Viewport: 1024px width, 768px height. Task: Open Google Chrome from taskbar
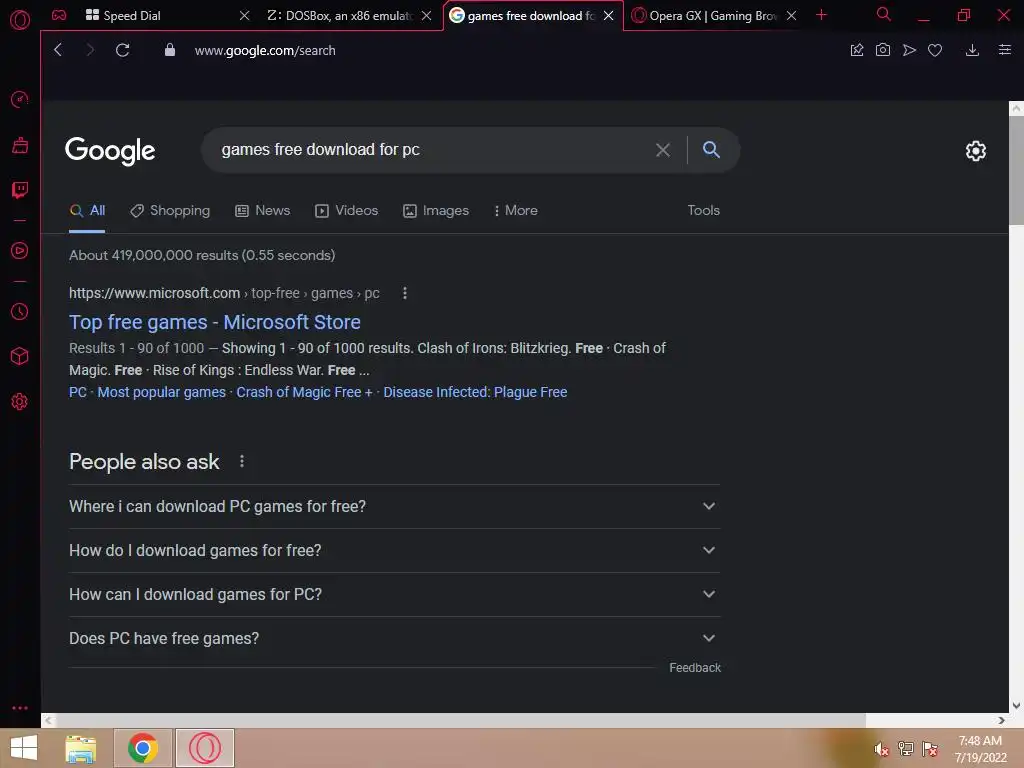click(143, 748)
